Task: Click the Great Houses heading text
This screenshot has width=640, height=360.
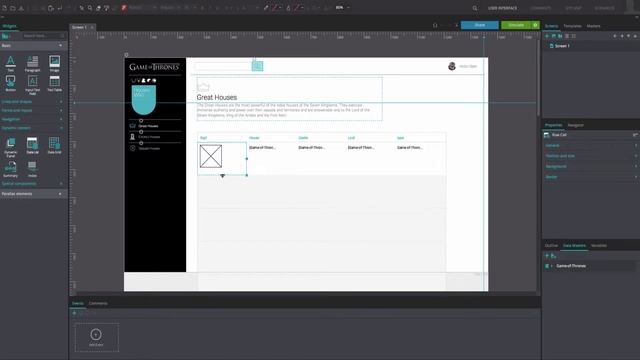Action: point(217,98)
